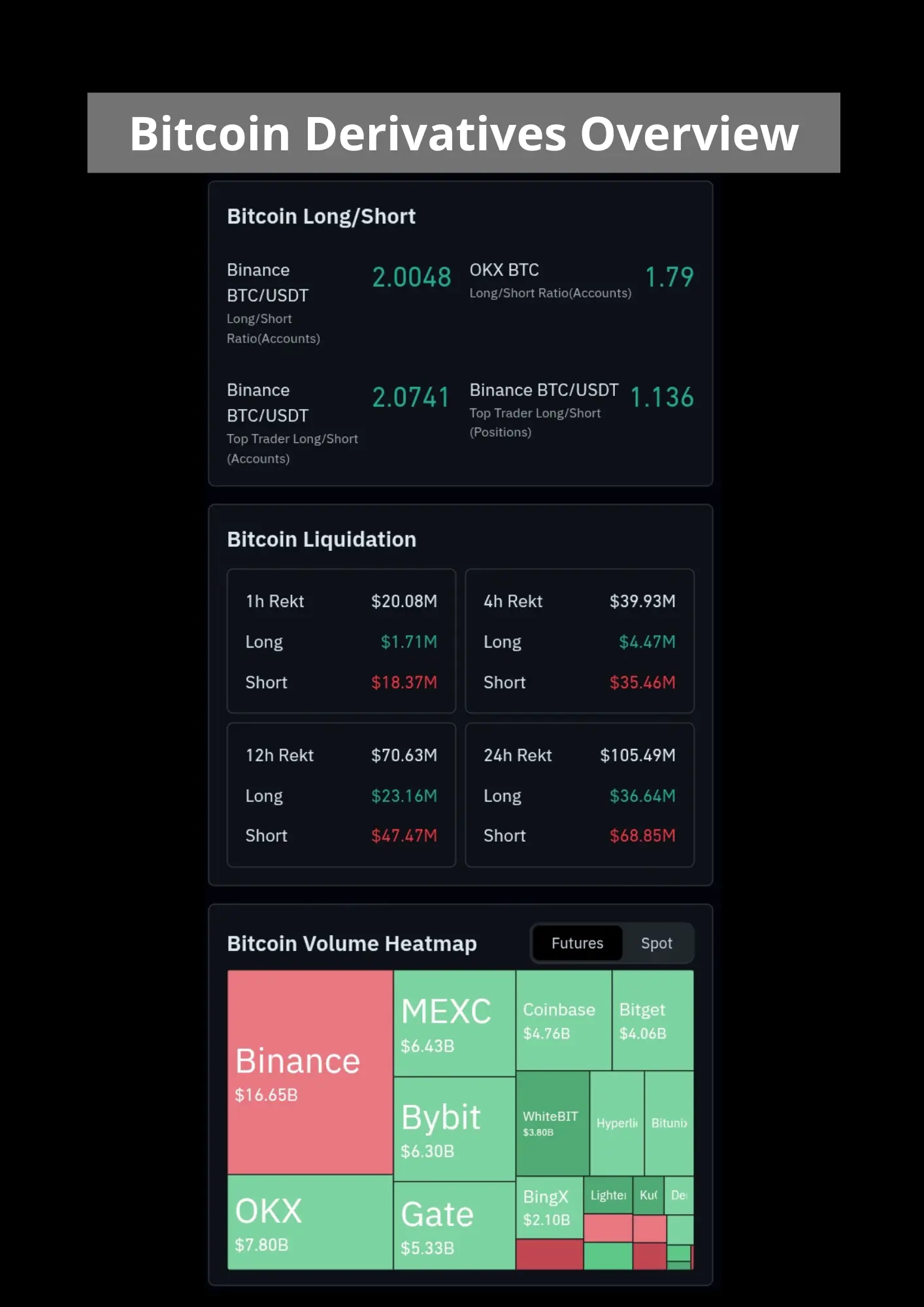Image resolution: width=924 pixels, height=1307 pixels.
Task: Click the 24h Rekt label
Action: [x=518, y=755]
